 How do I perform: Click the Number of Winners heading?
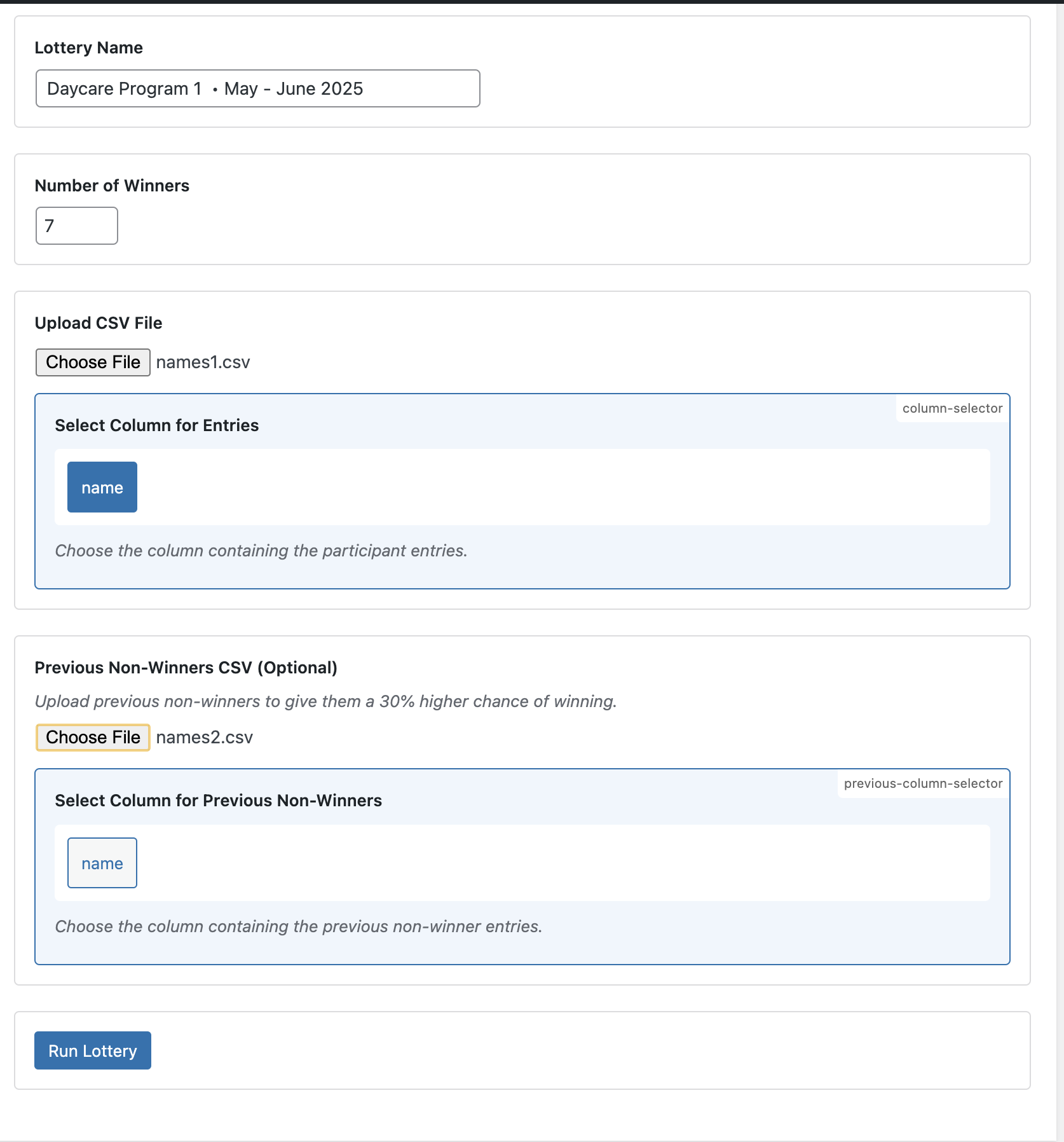pyautogui.click(x=112, y=186)
